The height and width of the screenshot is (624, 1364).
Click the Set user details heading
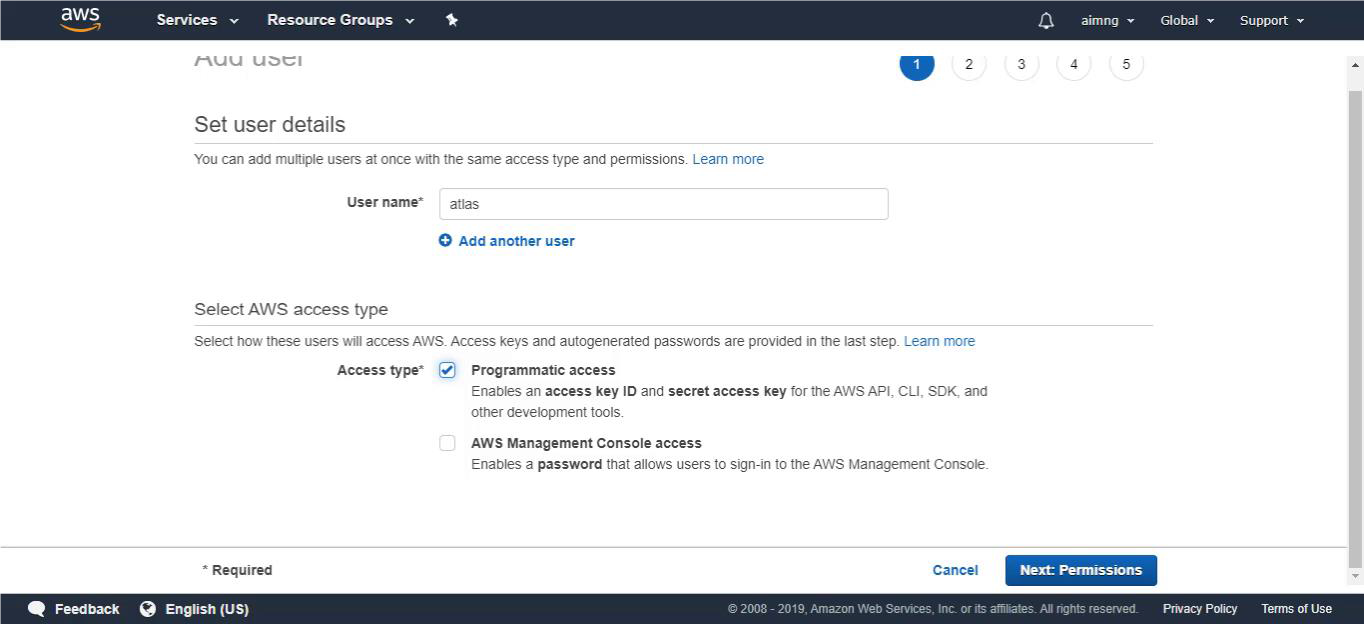tap(270, 125)
